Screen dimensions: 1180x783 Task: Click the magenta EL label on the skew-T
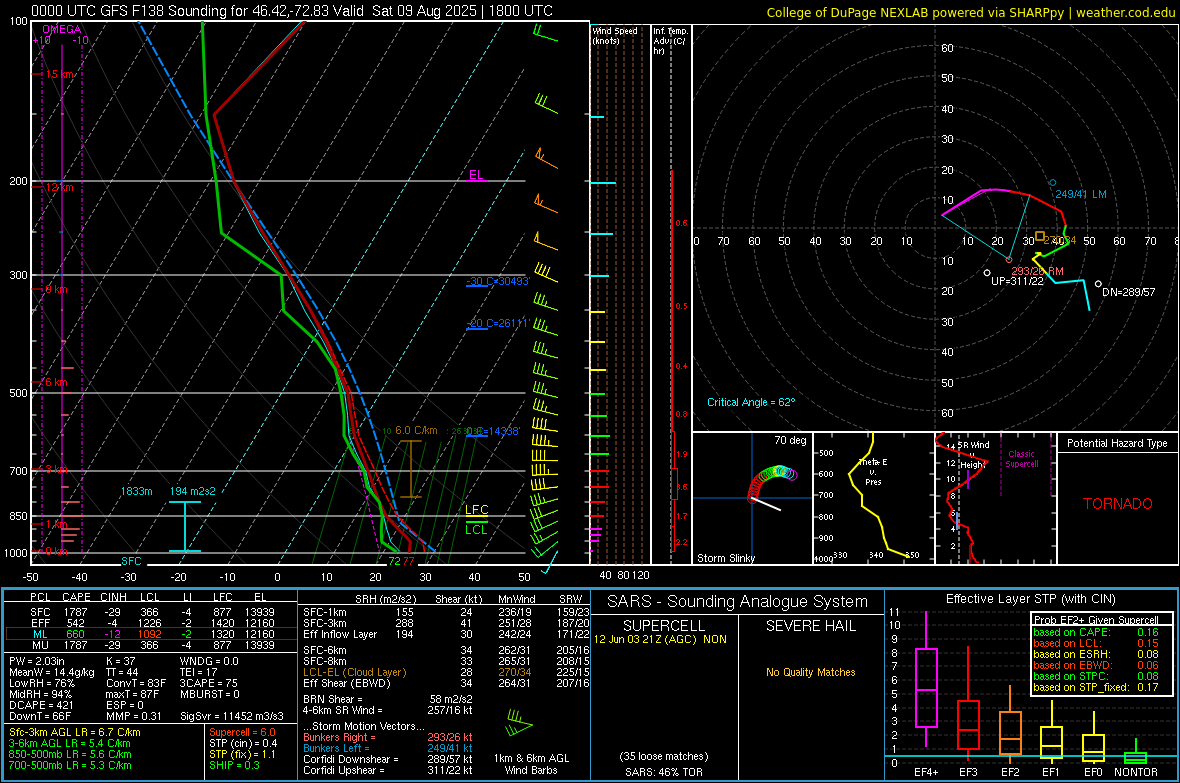476,175
